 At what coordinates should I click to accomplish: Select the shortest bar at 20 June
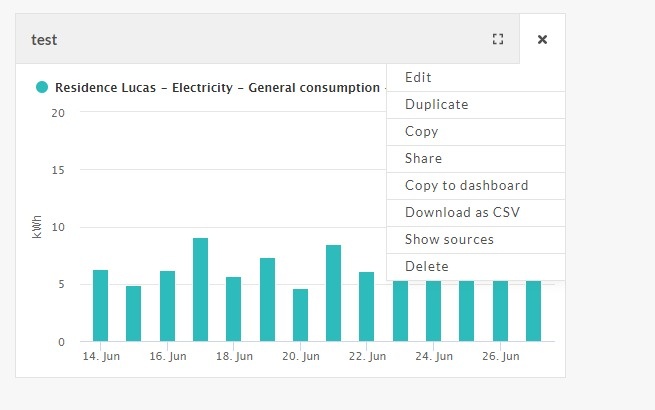[x=300, y=315]
